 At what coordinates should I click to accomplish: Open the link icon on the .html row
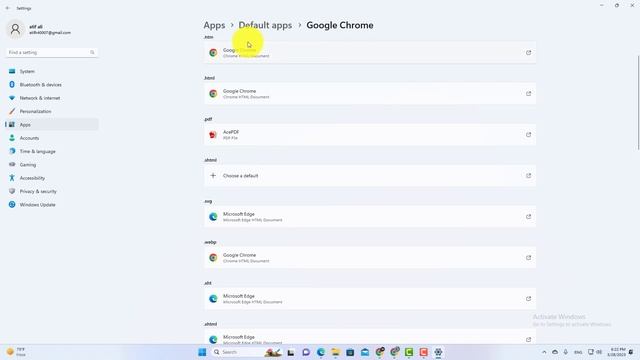(529, 94)
